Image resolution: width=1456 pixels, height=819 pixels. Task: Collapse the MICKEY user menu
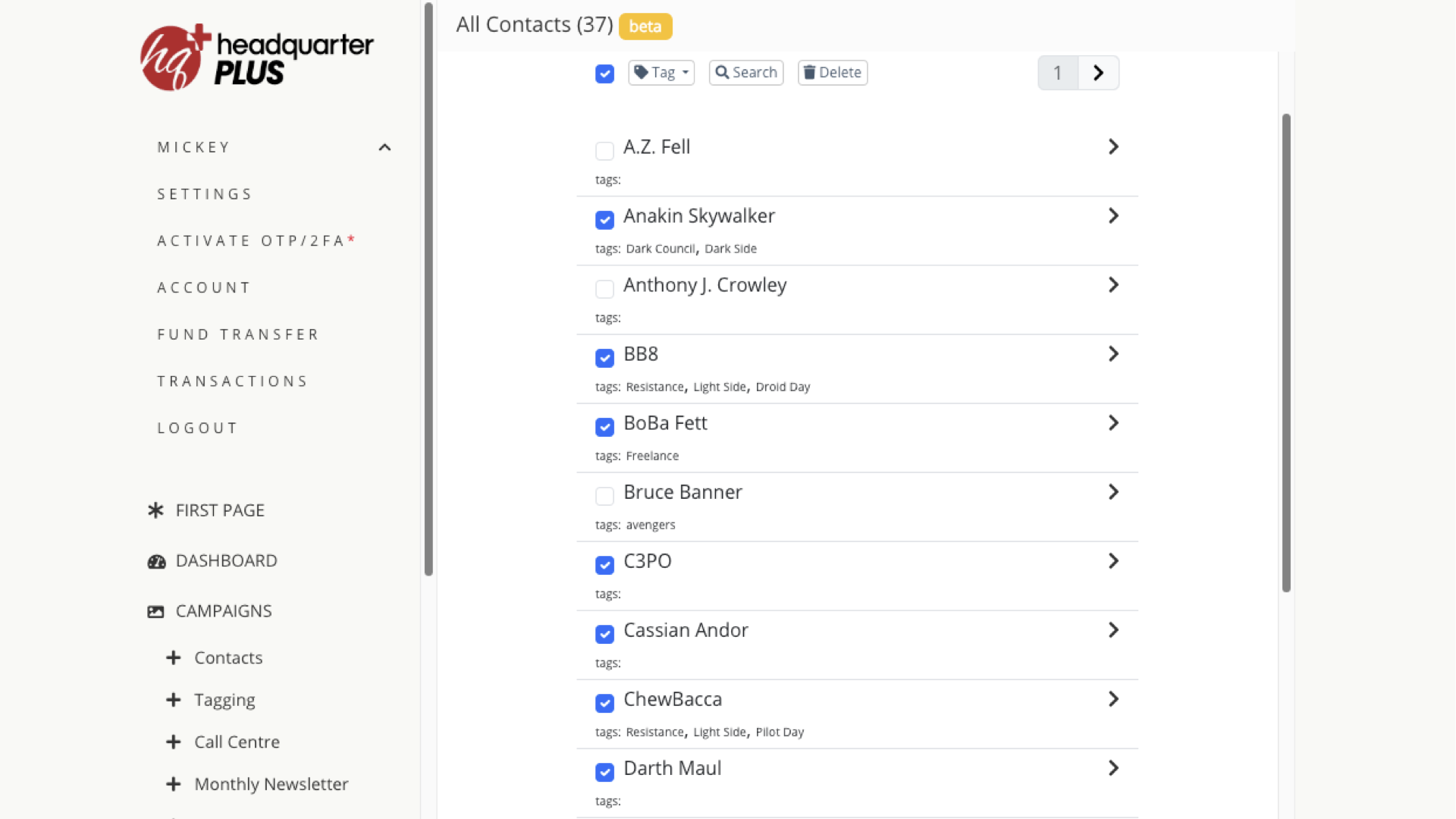pos(384,147)
